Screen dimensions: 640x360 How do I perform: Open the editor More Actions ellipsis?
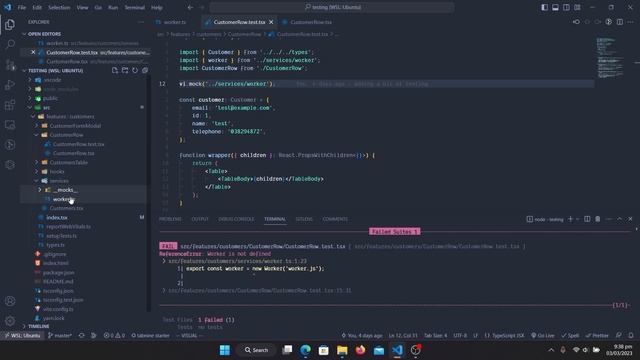click(x=631, y=22)
